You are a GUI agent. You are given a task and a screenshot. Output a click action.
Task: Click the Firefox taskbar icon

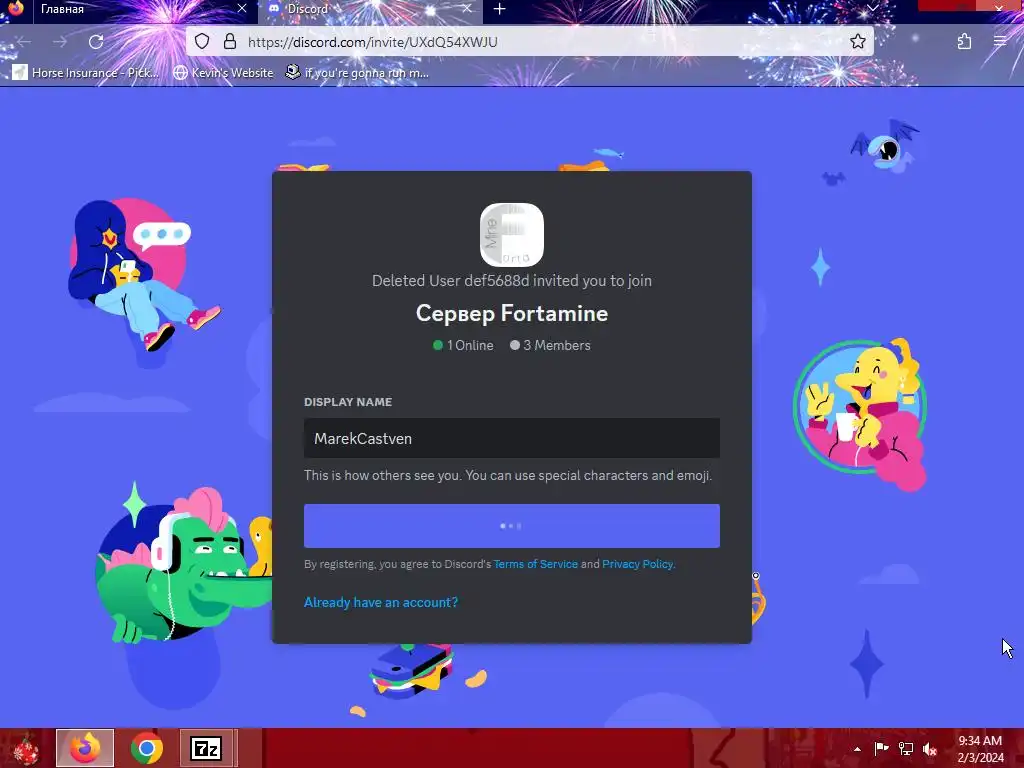[85, 748]
